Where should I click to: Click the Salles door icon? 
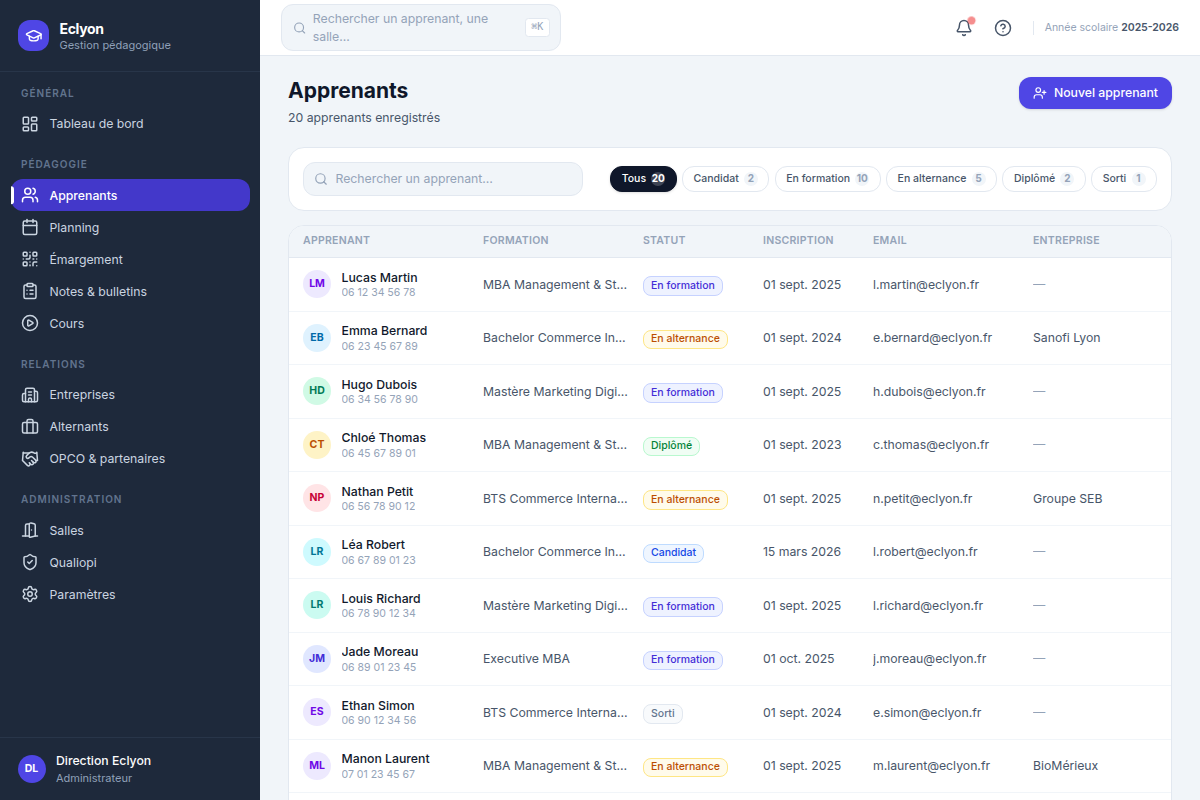pos(30,530)
